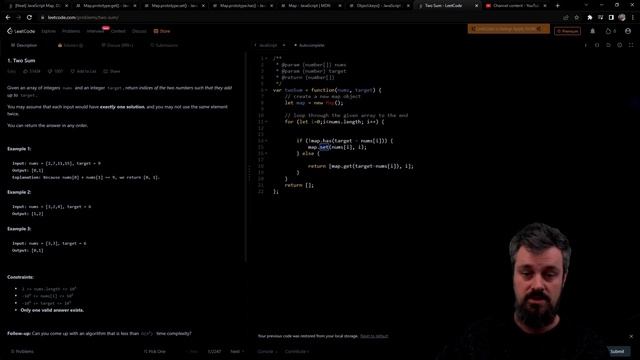
Task: Open a new browser tab with plus
Action: coord(558,6)
